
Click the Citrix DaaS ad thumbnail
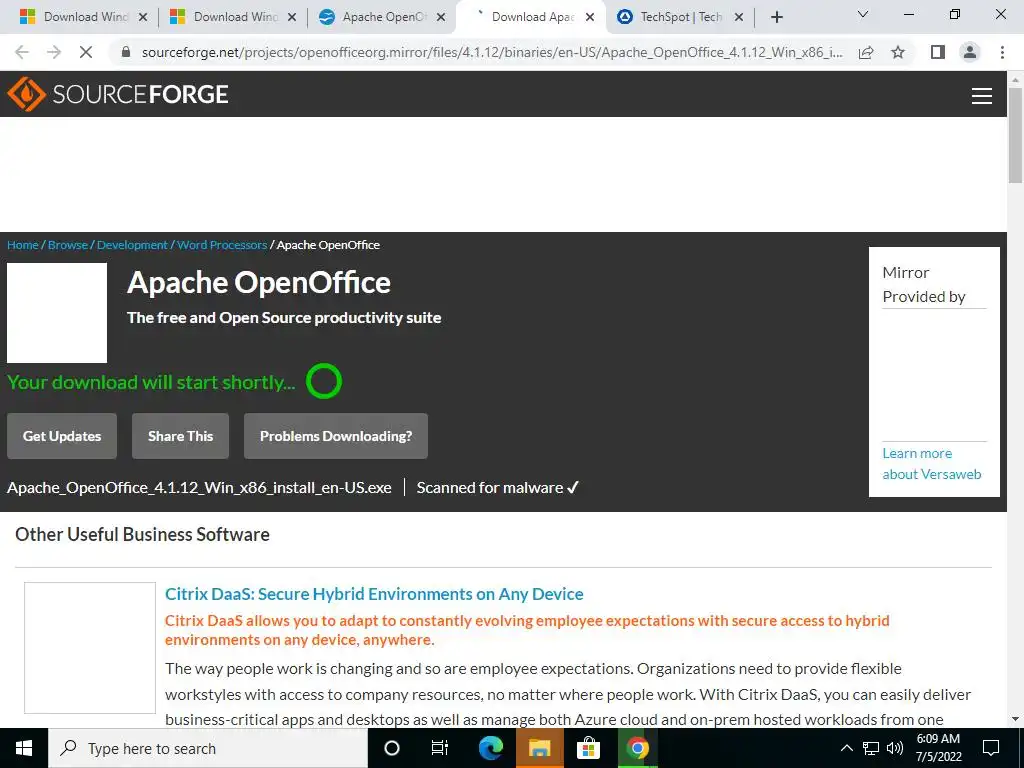(x=90, y=648)
